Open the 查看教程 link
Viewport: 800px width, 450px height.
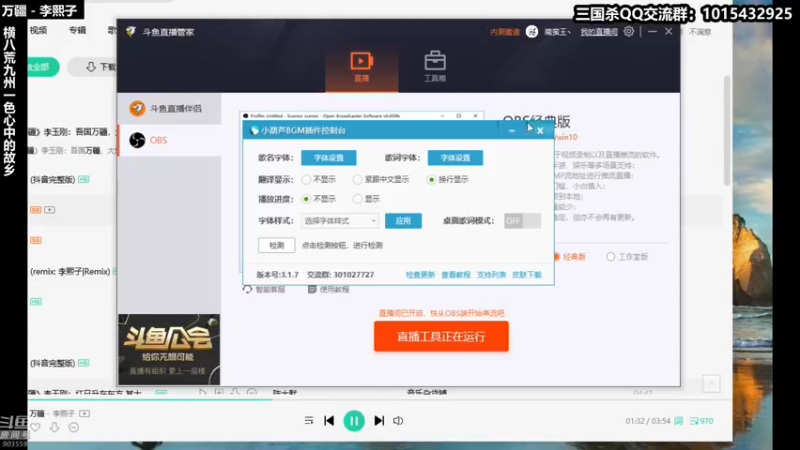click(x=456, y=274)
